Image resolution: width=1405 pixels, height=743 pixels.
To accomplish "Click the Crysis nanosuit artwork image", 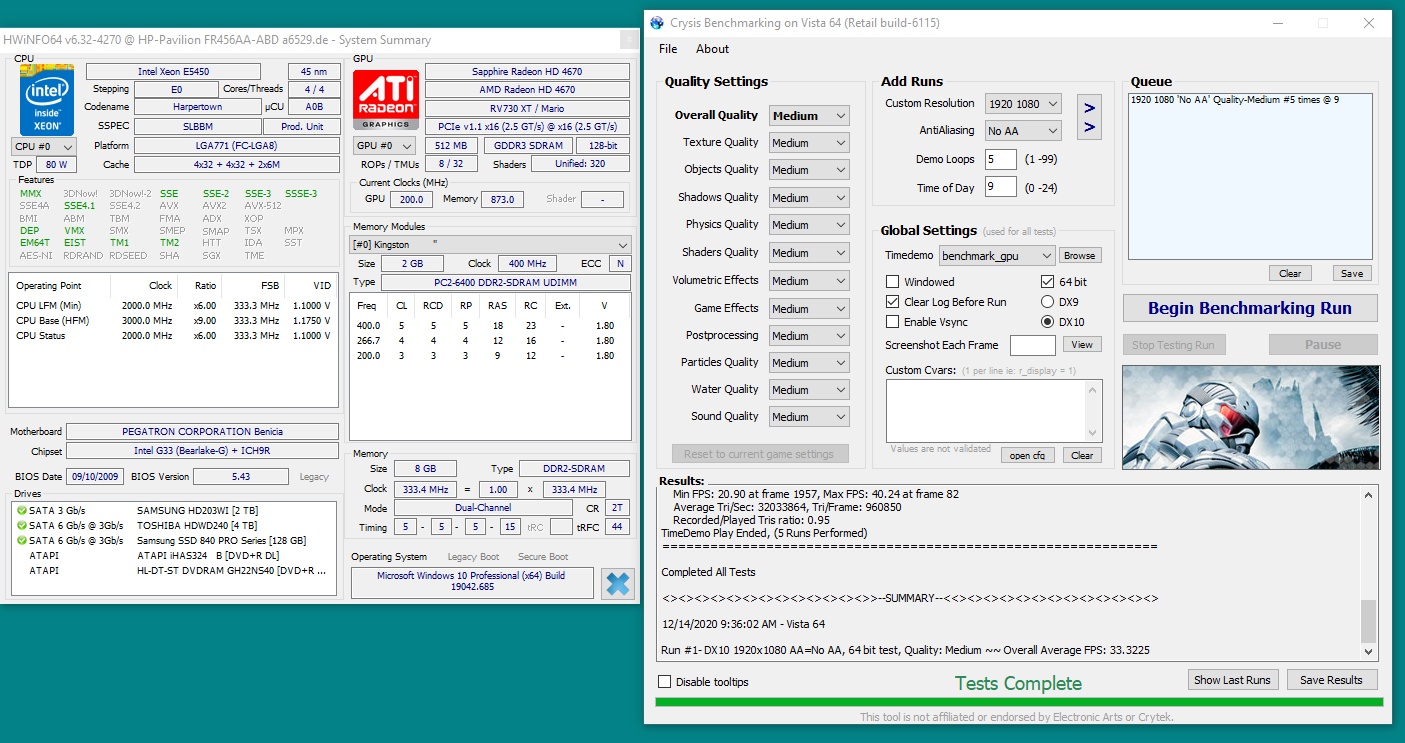I will [1250, 416].
